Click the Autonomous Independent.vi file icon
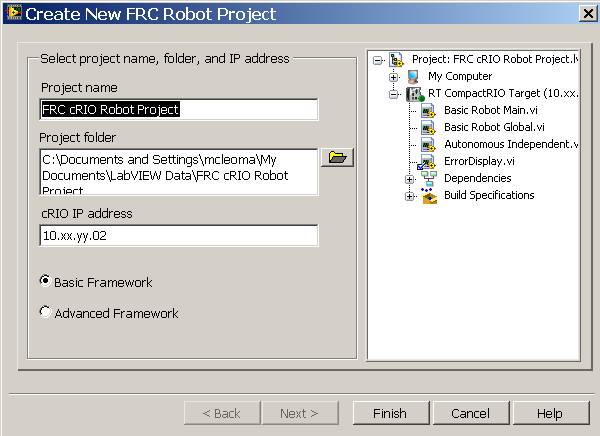 (428, 144)
